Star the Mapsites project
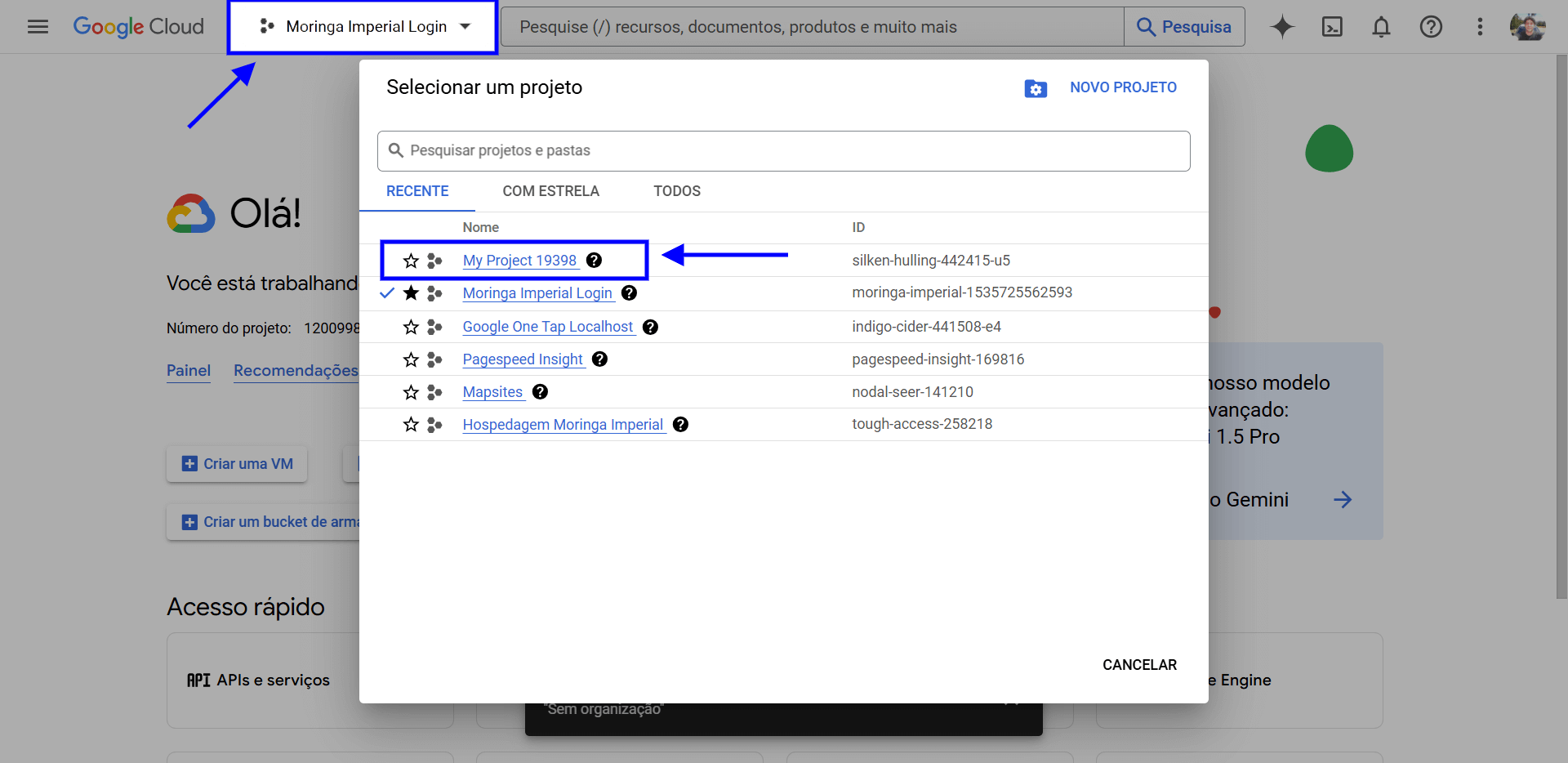Image resolution: width=1568 pixels, height=763 pixels. (x=411, y=392)
